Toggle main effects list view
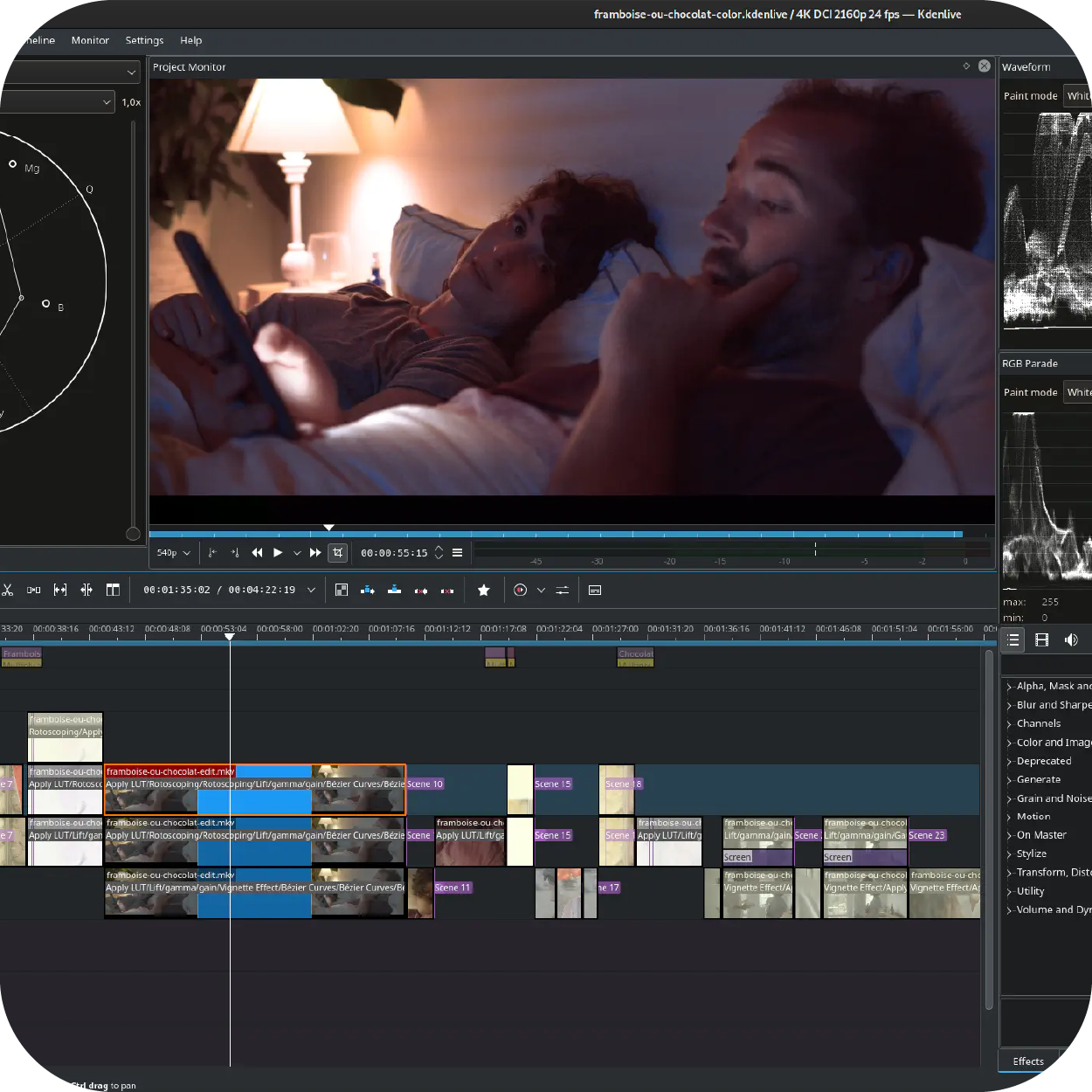1092x1092 pixels. (x=1013, y=640)
